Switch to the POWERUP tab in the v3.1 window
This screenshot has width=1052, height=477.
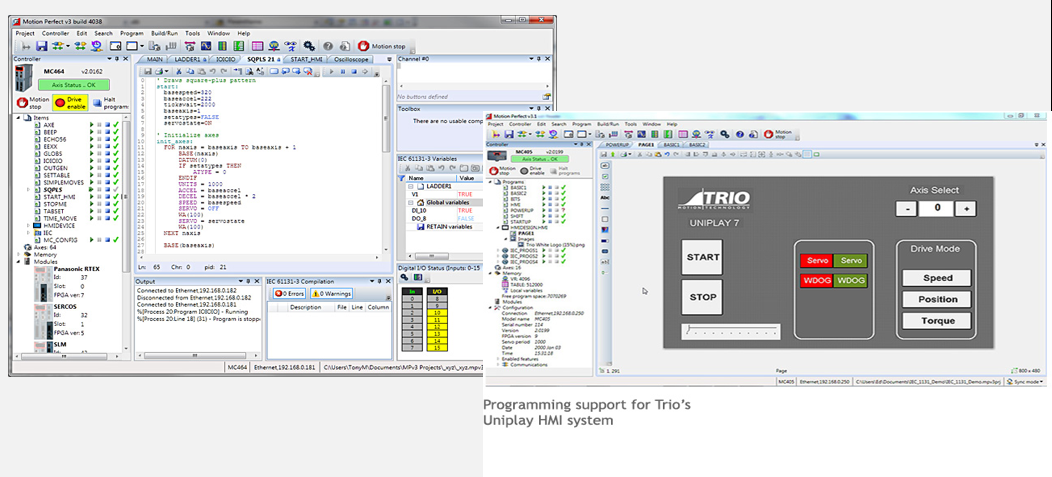[x=617, y=144]
